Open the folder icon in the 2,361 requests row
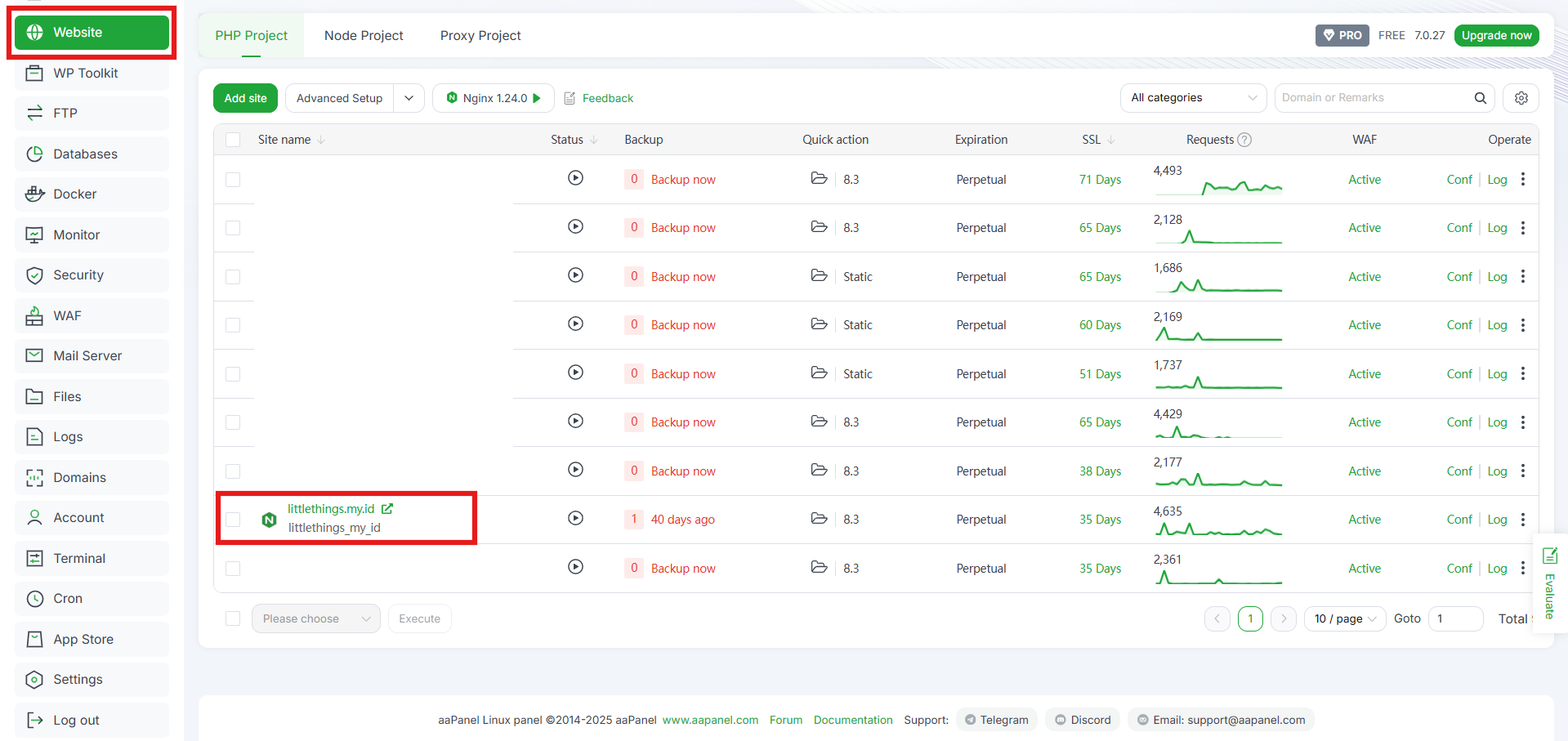Viewport: 1568px width, 741px height. point(819,567)
